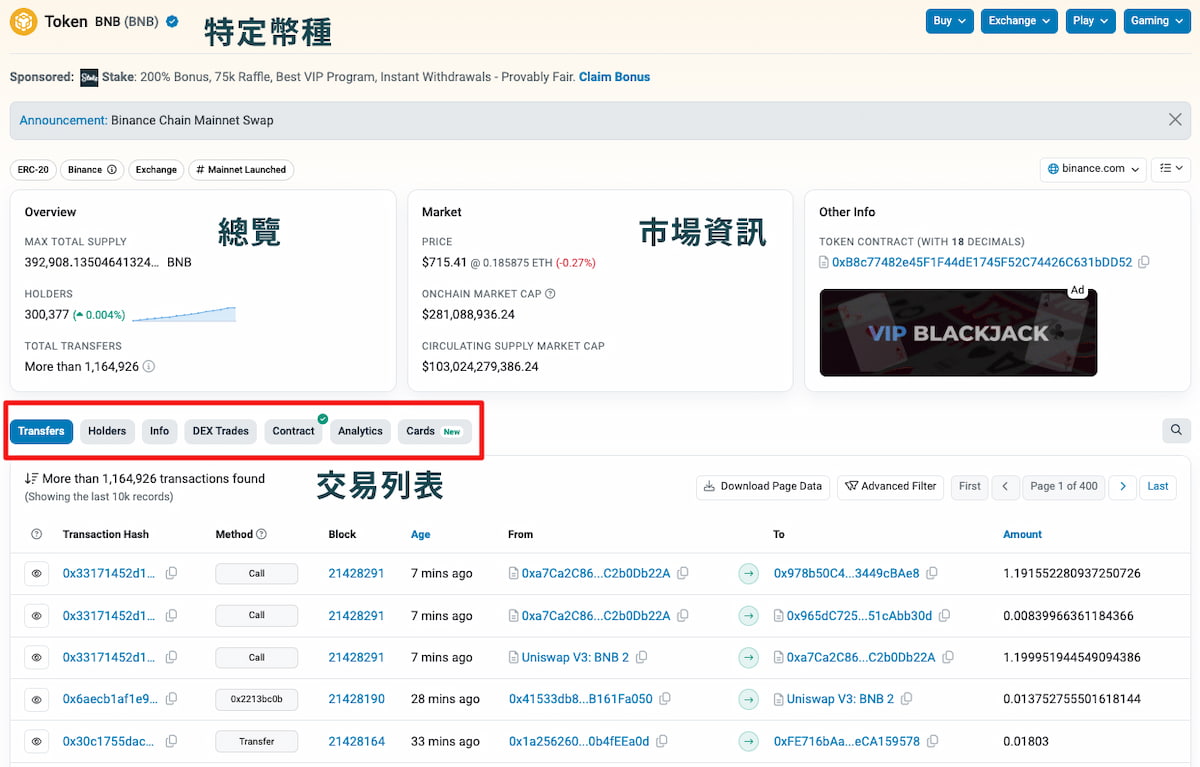Image resolution: width=1200 pixels, height=767 pixels.
Task: Open the Contract tab
Action: [x=293, y=431]
